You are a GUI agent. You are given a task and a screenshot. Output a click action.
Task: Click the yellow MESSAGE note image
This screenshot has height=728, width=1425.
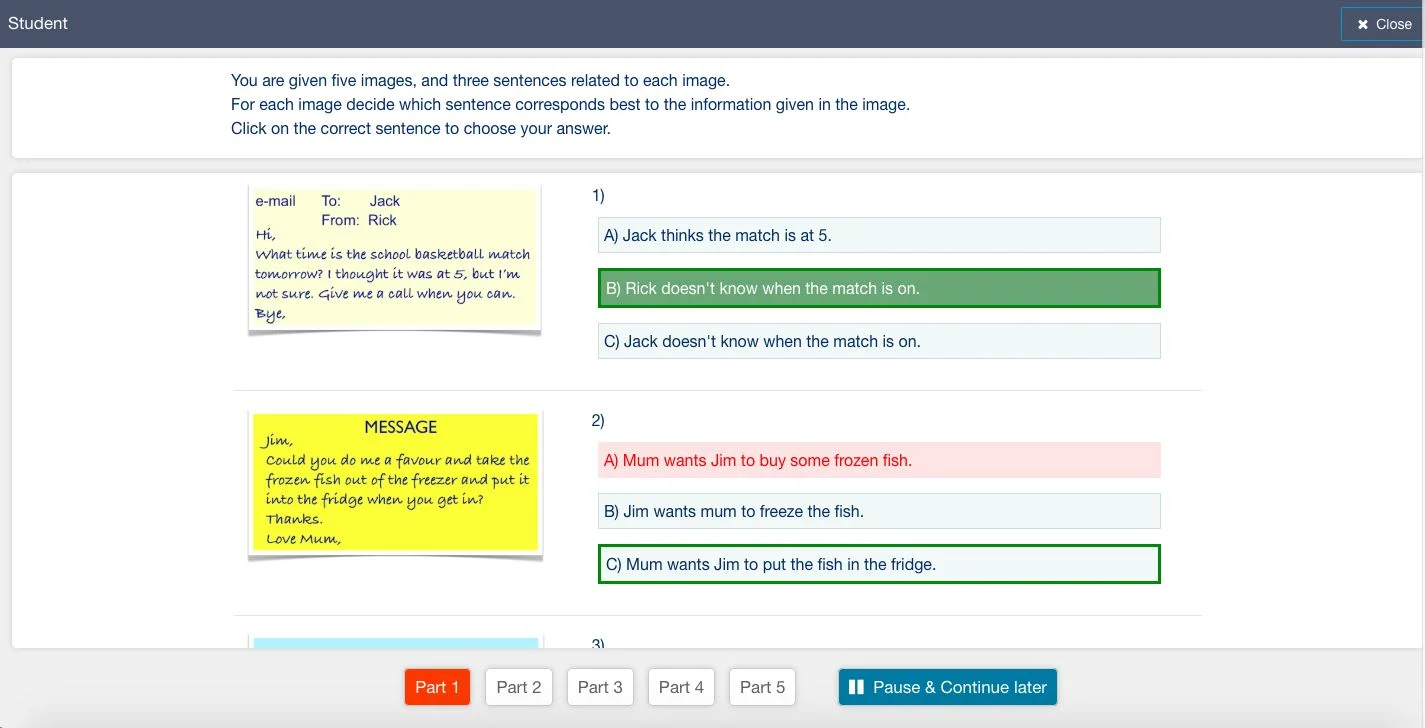point(395,483)
